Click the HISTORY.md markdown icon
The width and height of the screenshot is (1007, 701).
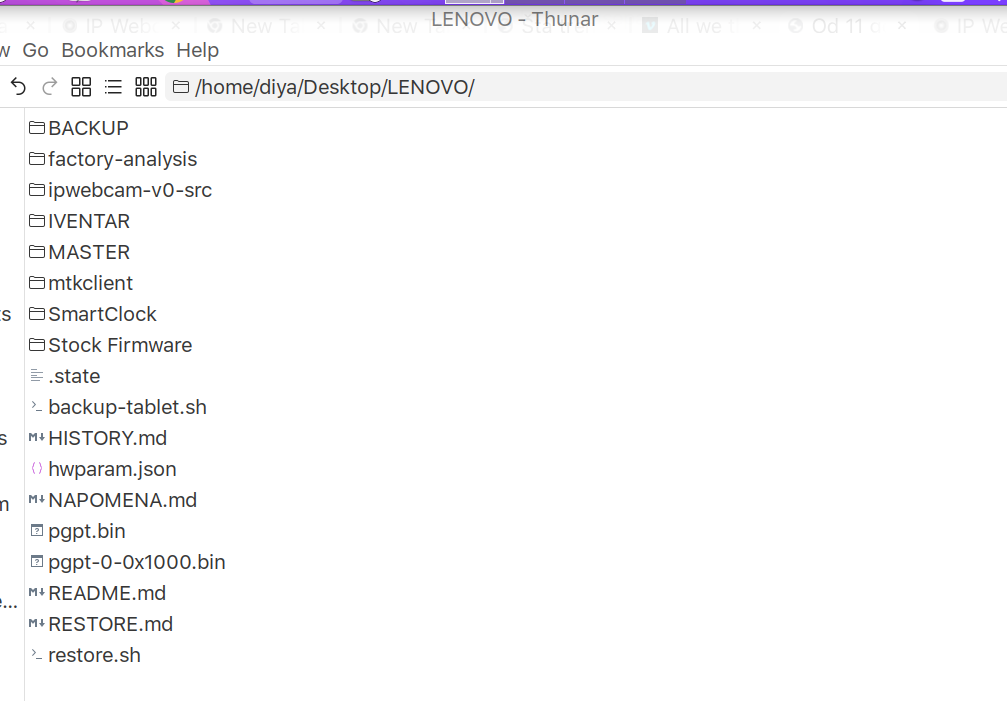[x=37, y=438]
